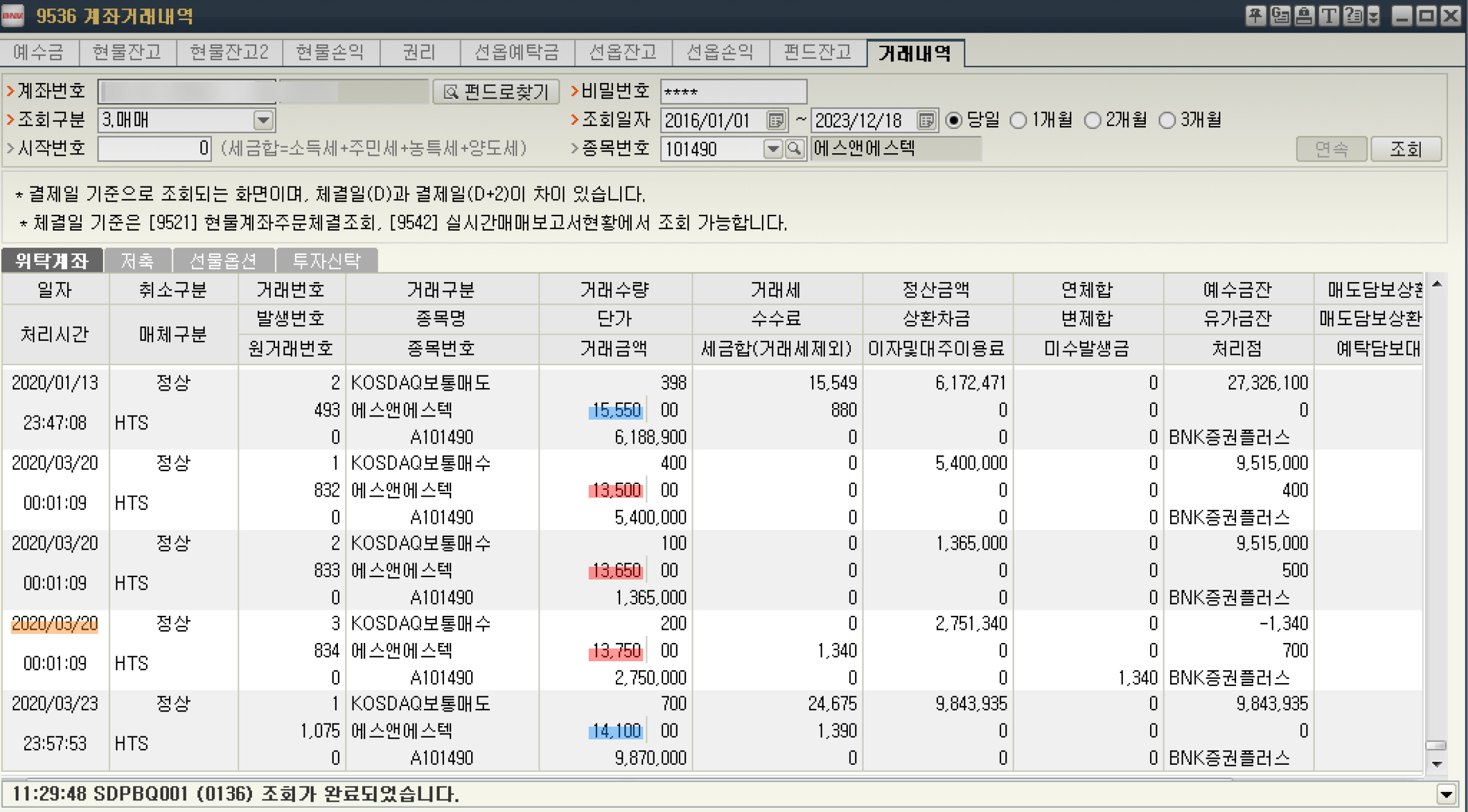Click negative deposit balance -1,340
1468x812 pixels.
click(x=1283, y=624)
